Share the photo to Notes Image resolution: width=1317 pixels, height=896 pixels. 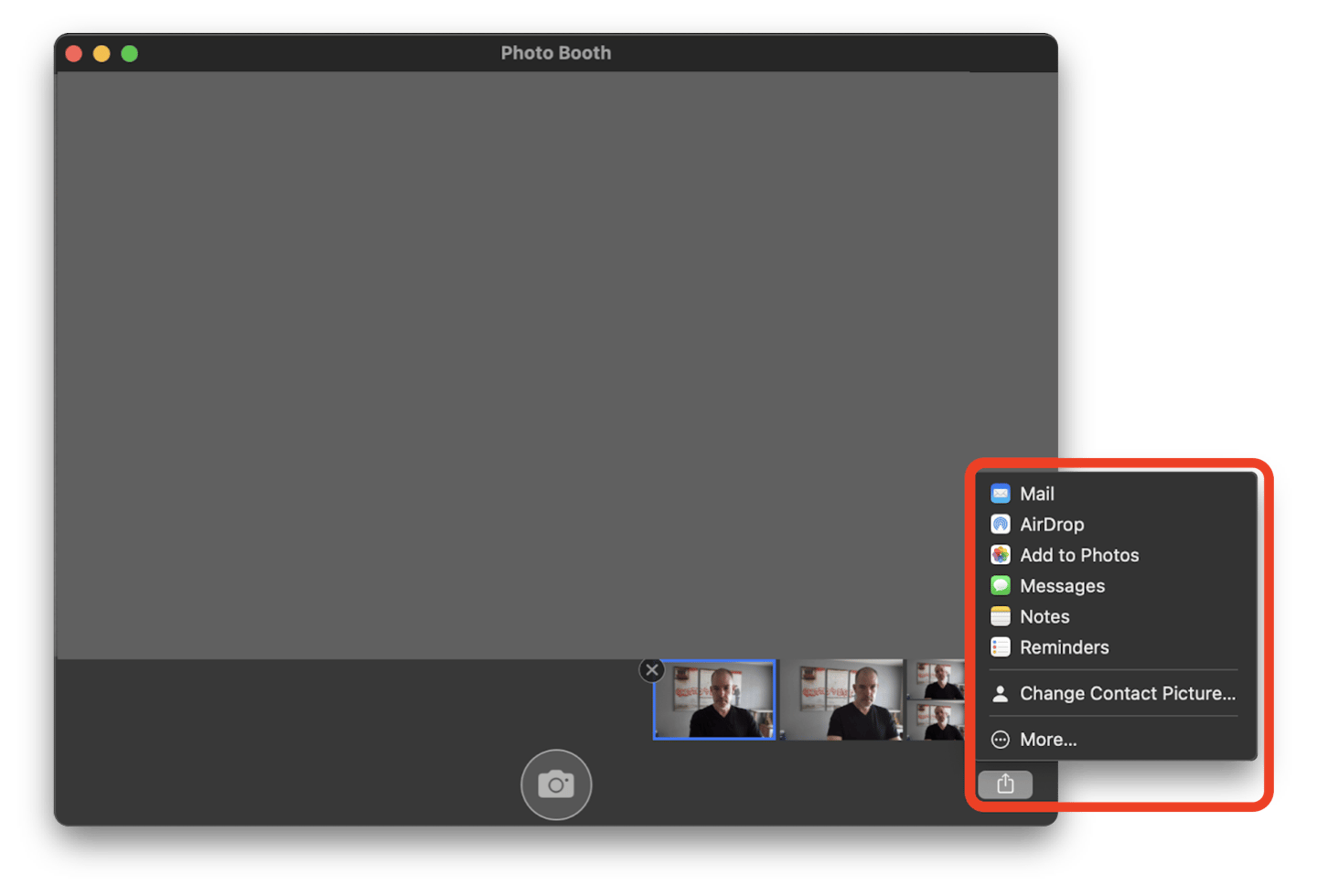coord(1115,616)
